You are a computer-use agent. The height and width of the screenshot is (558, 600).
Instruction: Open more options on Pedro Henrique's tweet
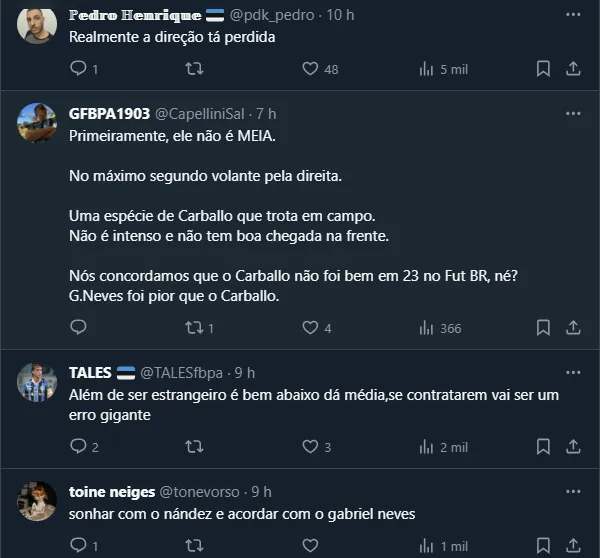(573, 15)
